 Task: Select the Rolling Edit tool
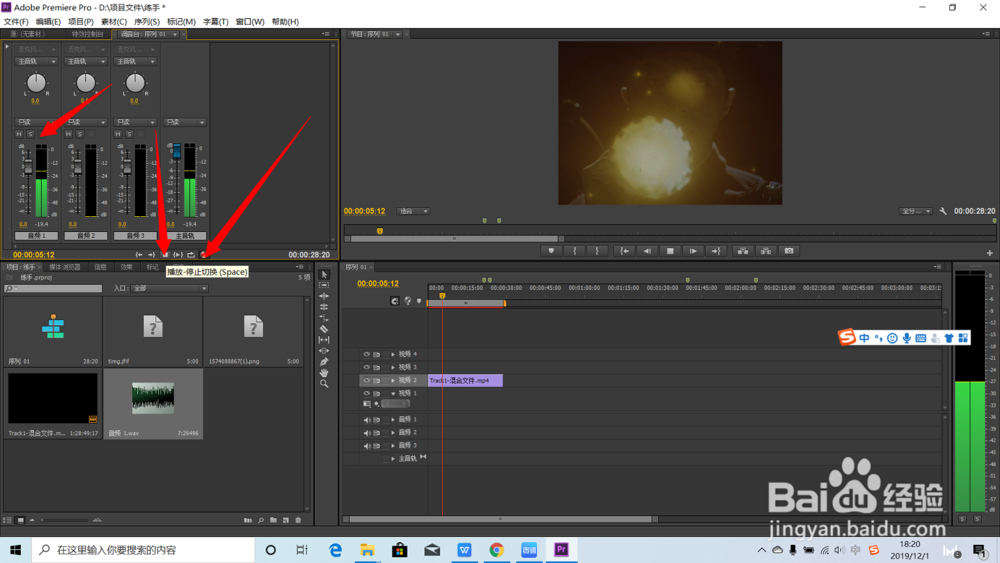pos(324,307)
